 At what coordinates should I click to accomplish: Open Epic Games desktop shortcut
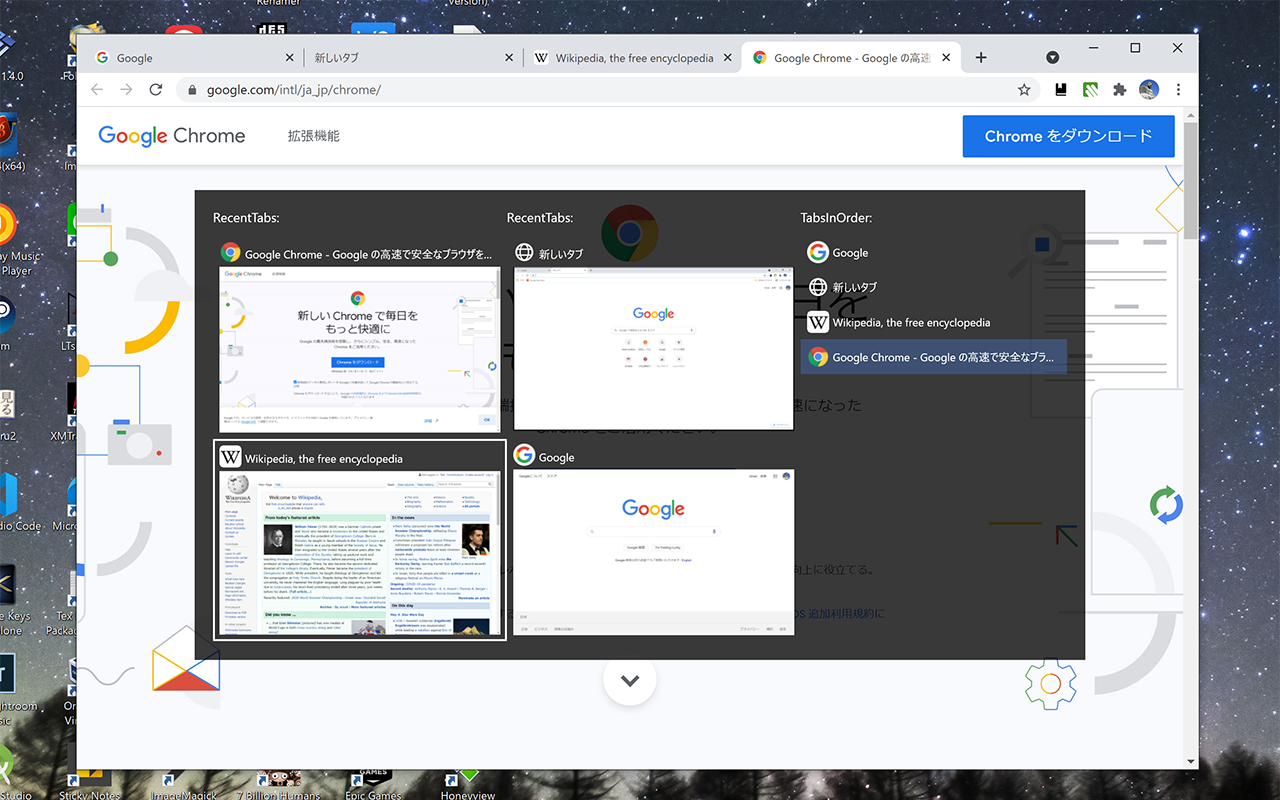tap(373, 785)
